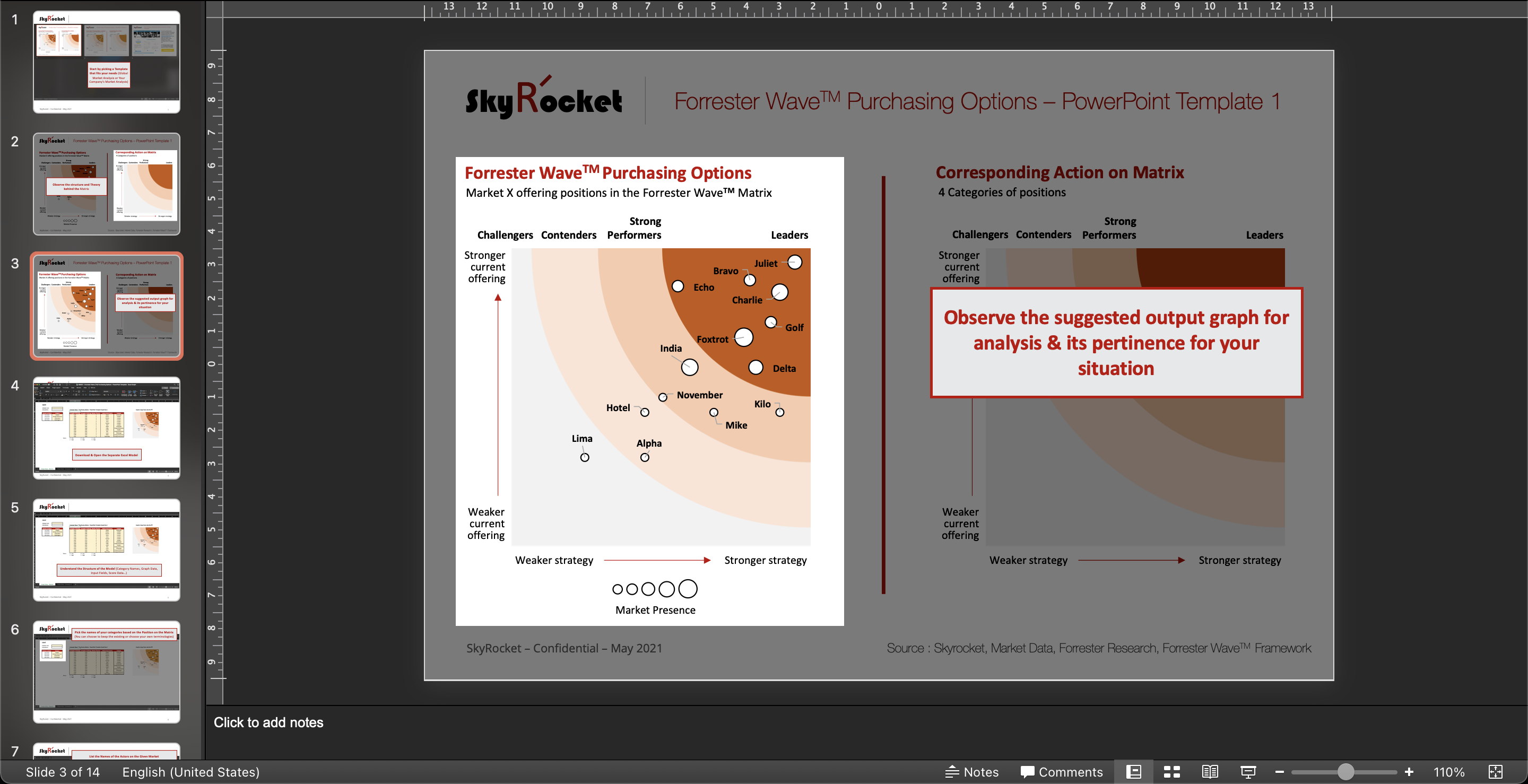The width and height of the screenshot is (1528, 784).
Task: Click to add notes field
Action: pyautogui.click(x=268, y=722)
